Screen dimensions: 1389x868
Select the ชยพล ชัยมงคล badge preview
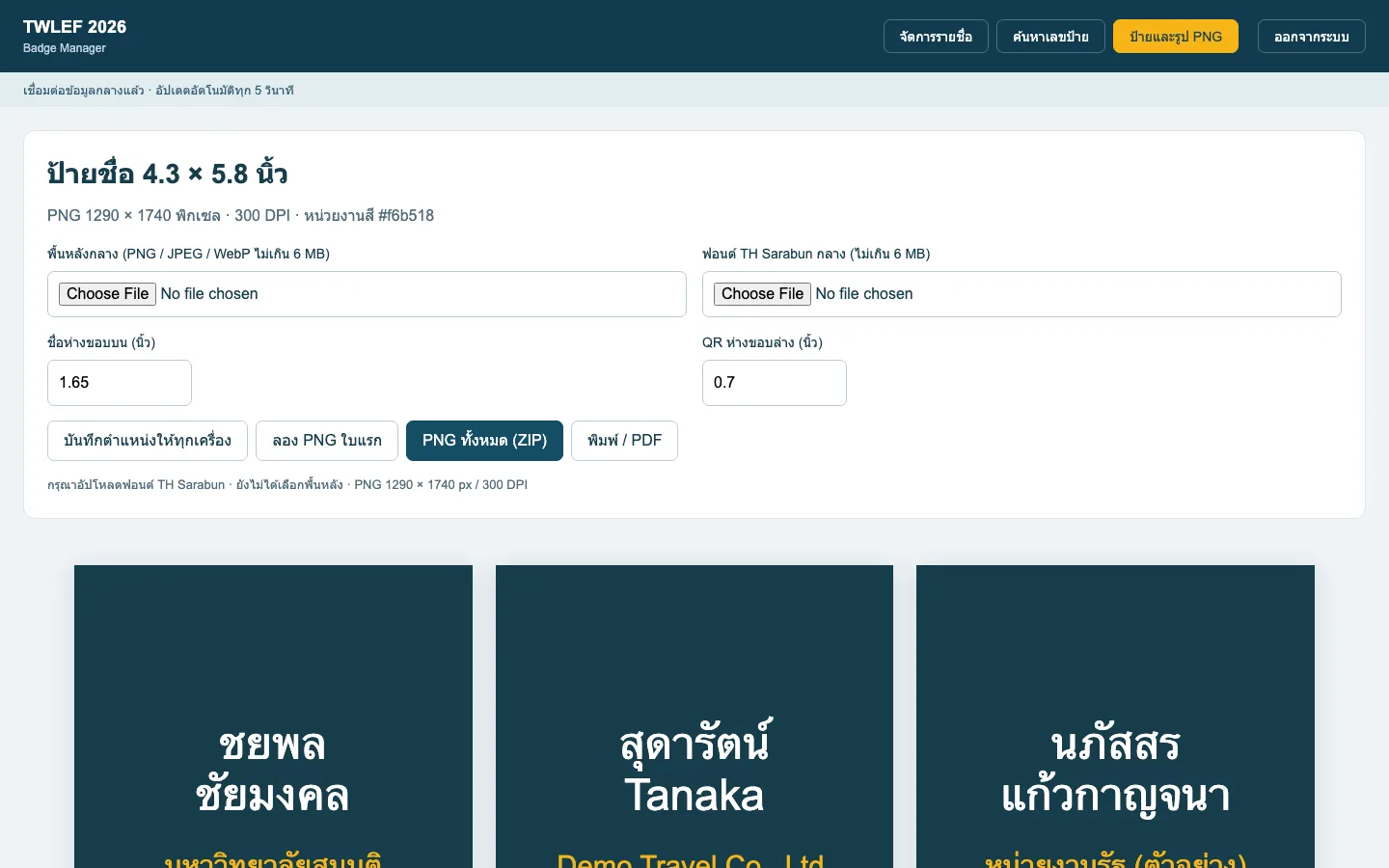pyautogui.click(x=273, y=717)
